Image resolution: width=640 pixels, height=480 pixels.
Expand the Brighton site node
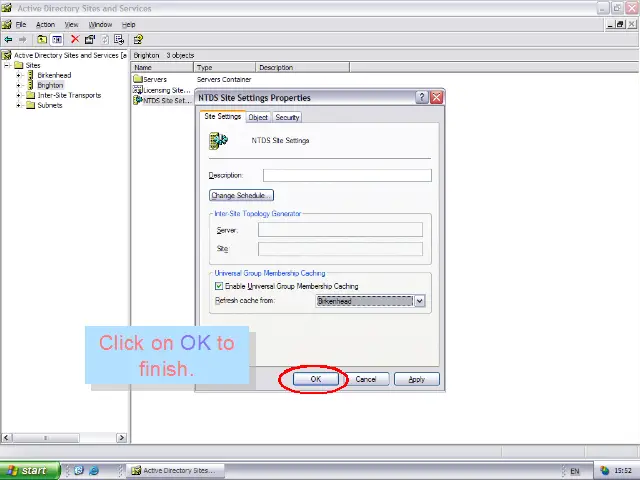click(x=18, y=85)
